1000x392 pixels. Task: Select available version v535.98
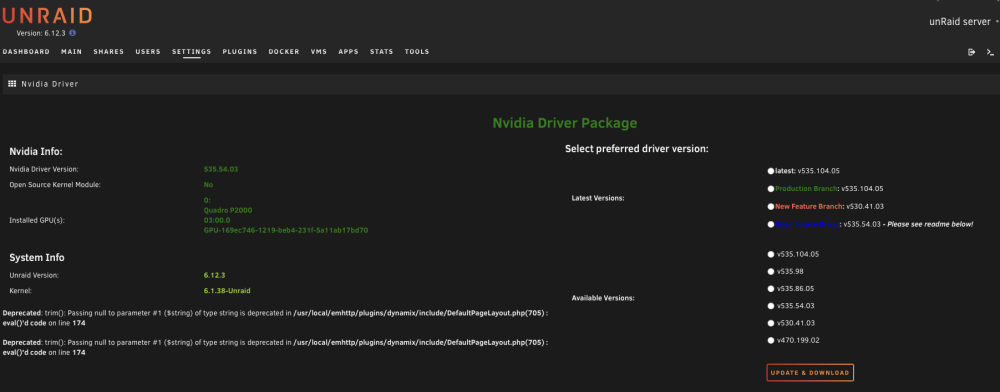click(771, 271)
